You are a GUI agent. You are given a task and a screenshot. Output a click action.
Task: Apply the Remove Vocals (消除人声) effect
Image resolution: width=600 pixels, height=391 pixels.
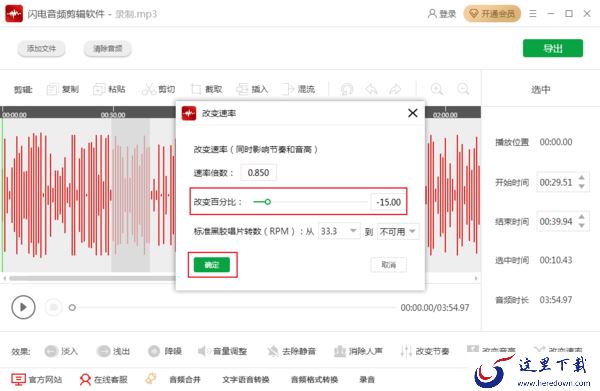[x=358, y=351]
